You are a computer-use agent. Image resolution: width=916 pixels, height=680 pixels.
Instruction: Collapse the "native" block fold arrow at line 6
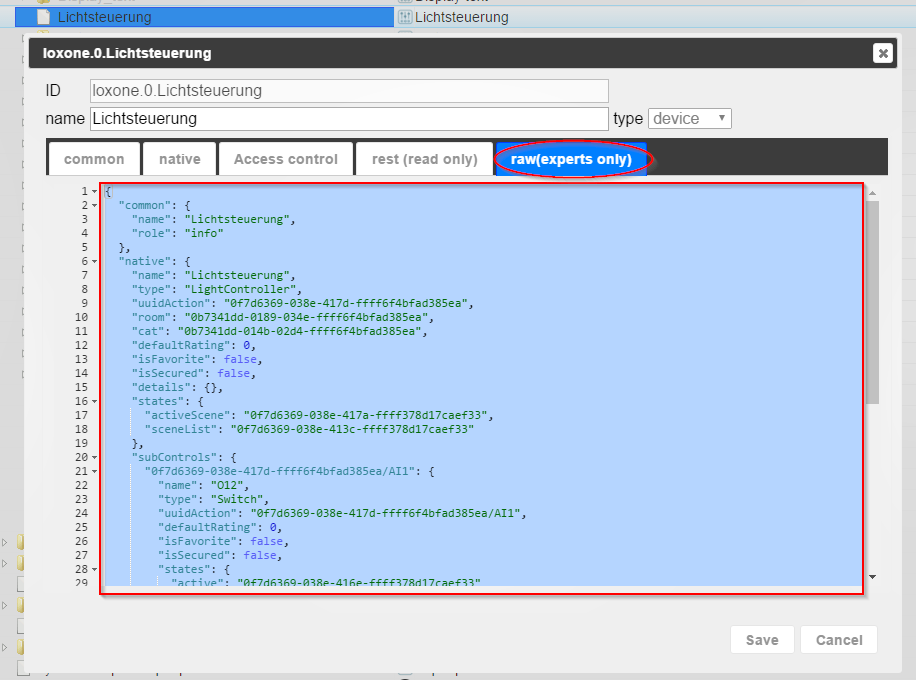pos(95,262)
